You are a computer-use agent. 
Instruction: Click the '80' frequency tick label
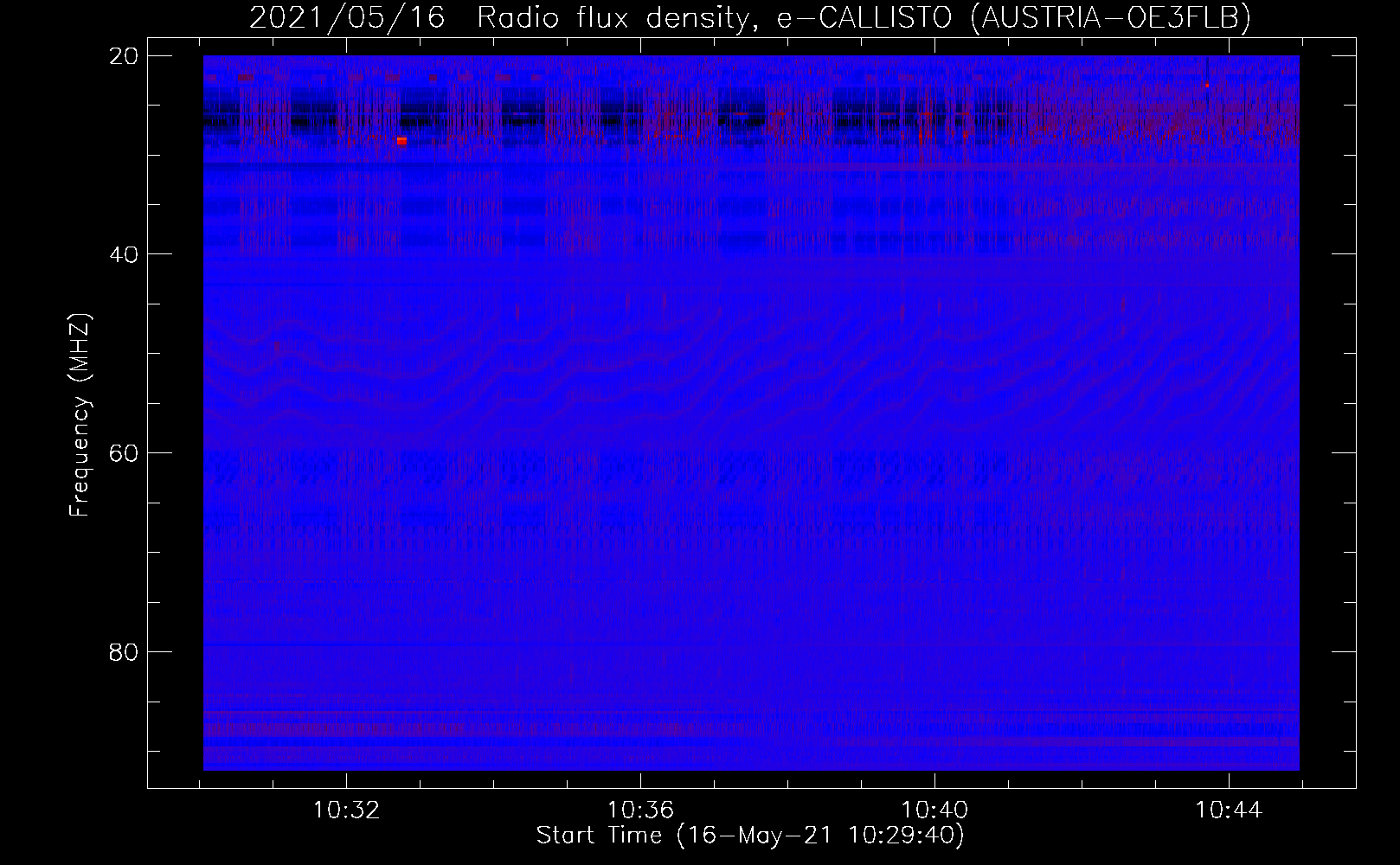[x=124, y=651]
